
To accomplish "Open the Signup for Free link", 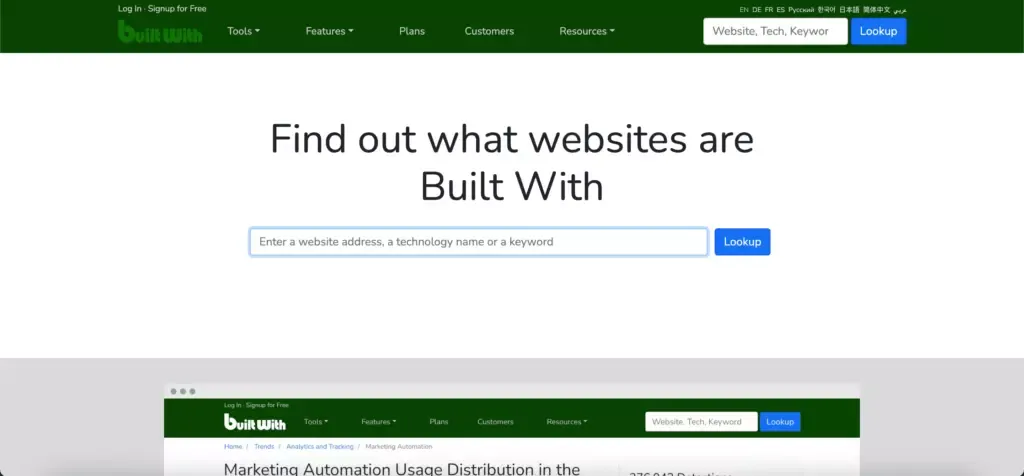I will pos(177,8).
